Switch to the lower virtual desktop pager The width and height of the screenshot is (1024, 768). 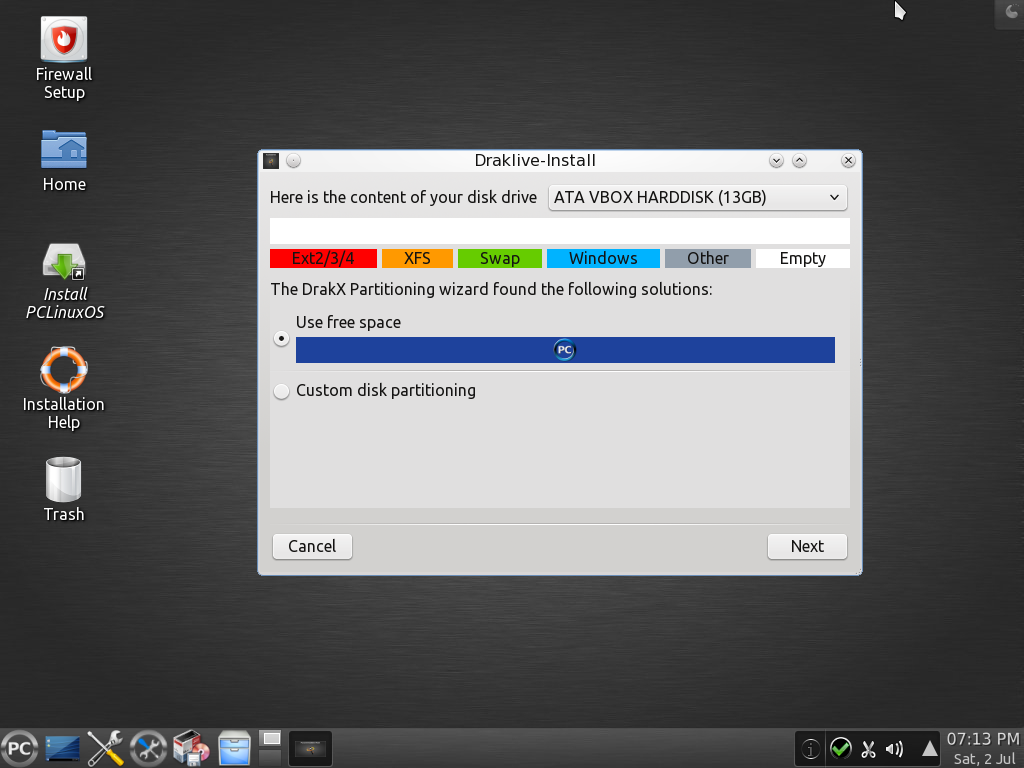tap(270, 758)
